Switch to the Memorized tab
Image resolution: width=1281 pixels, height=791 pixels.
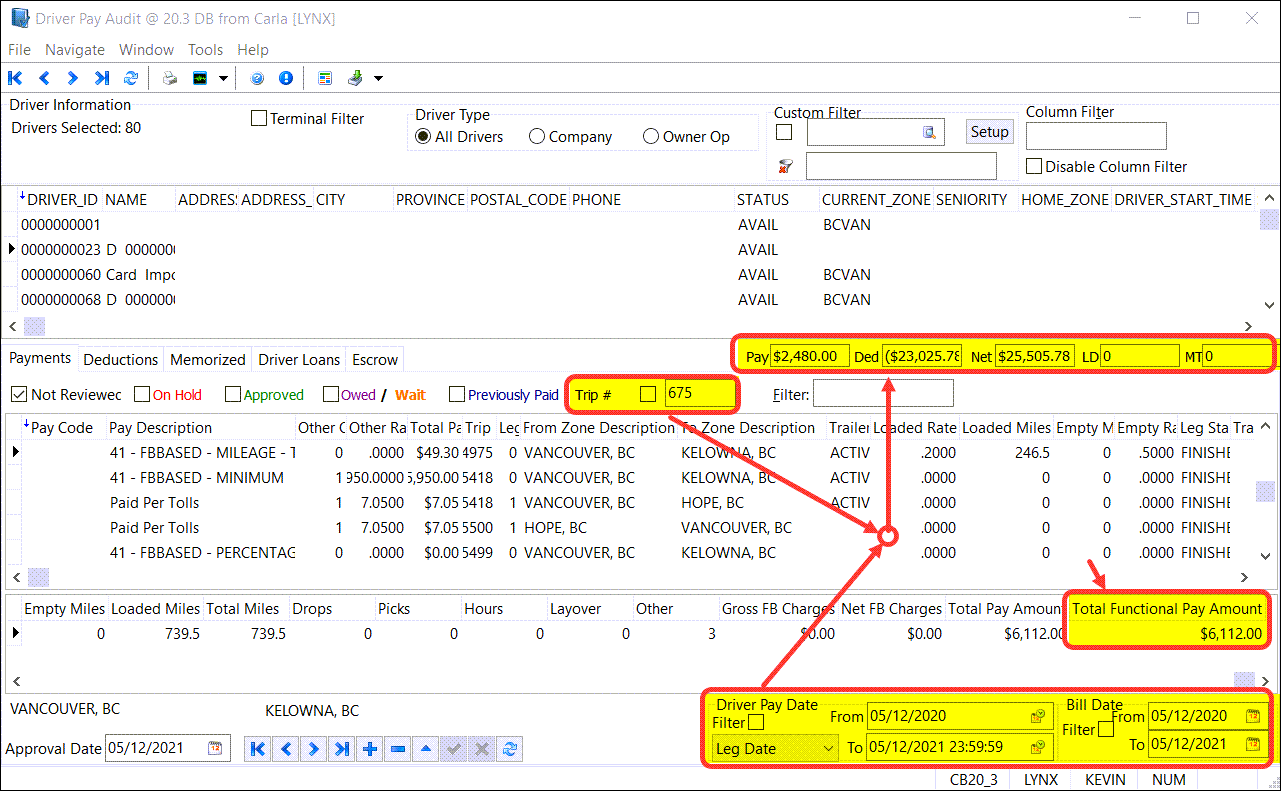207,359
